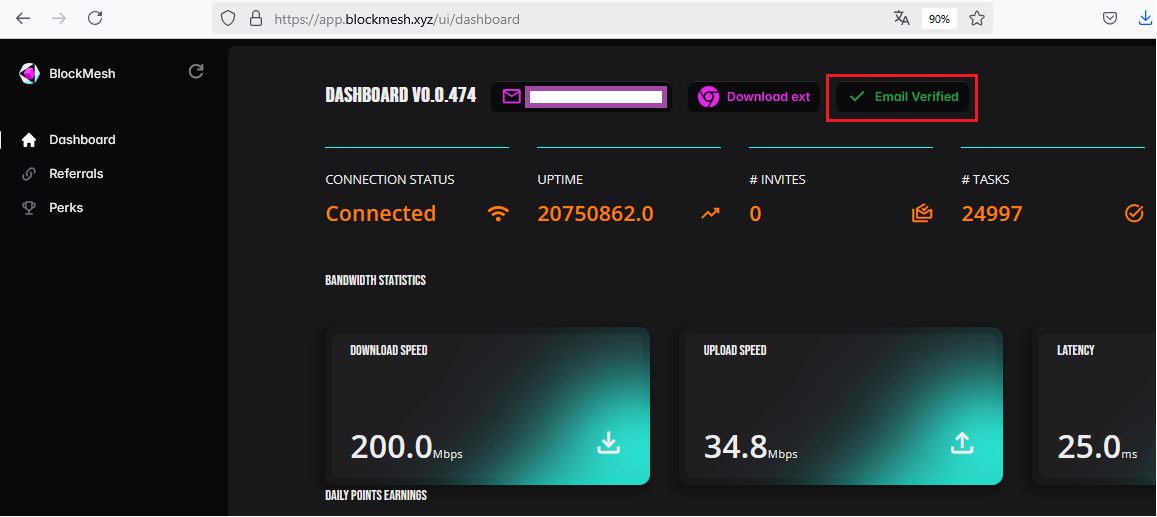Click the 90% zoom level badge
The image size is (1157, 517).
(939, 19)
